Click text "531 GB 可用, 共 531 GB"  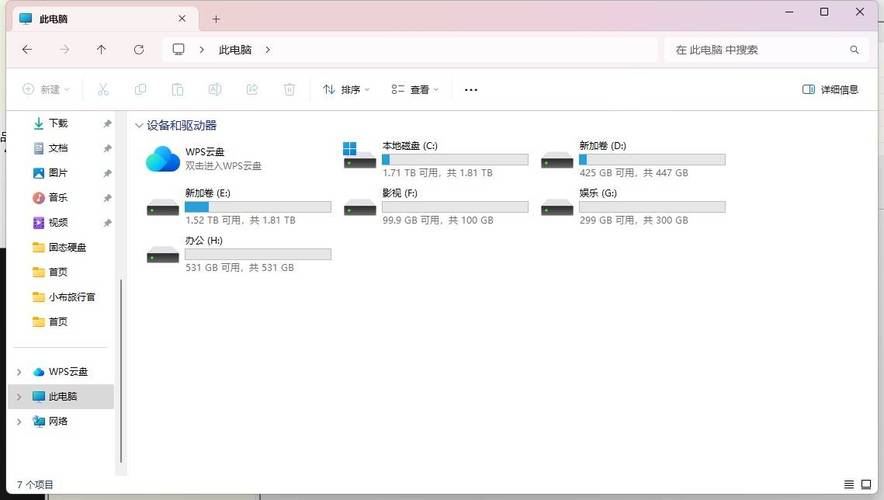point(240,267)
